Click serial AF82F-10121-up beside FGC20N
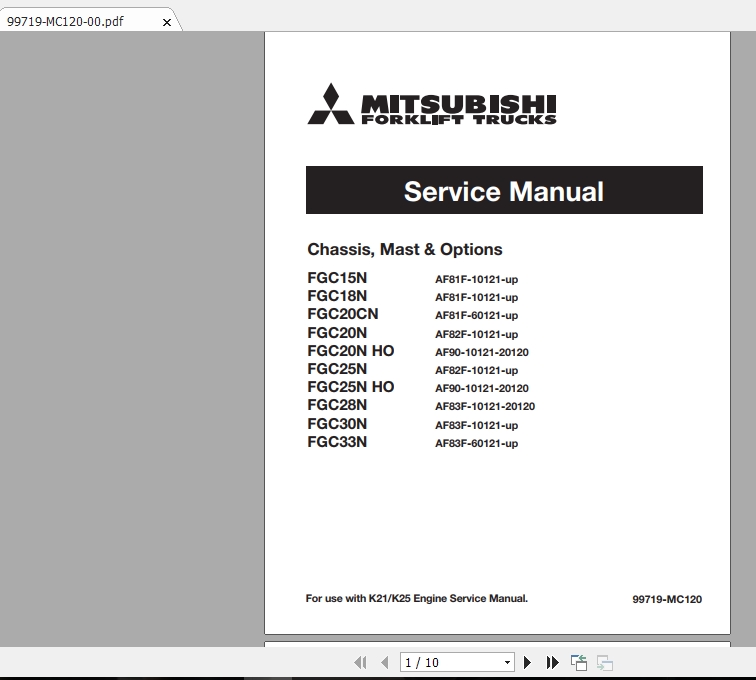The height and width of the screenshot is (680, 756). pos(476,334)
